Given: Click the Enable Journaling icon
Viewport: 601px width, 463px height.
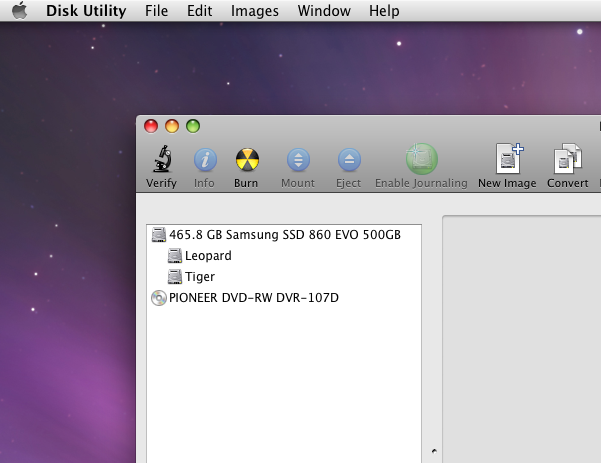Looking at the screenshot, I should (422, 159).
